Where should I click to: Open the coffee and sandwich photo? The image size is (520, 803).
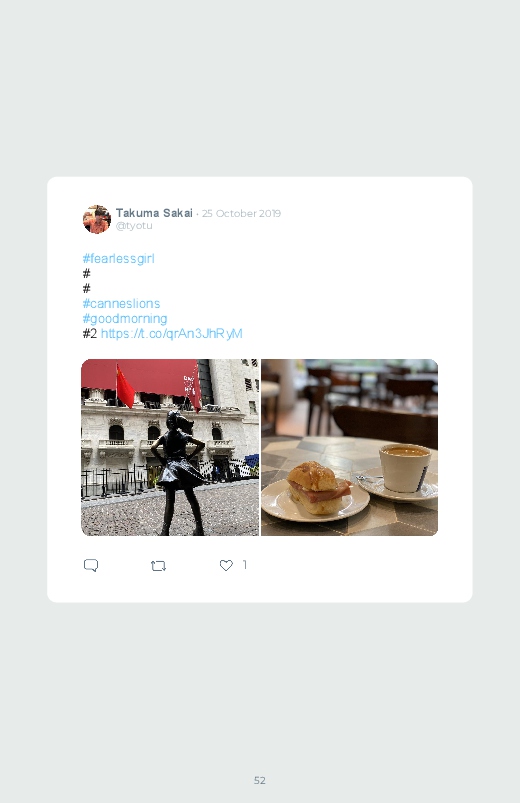tap(349, 448)
